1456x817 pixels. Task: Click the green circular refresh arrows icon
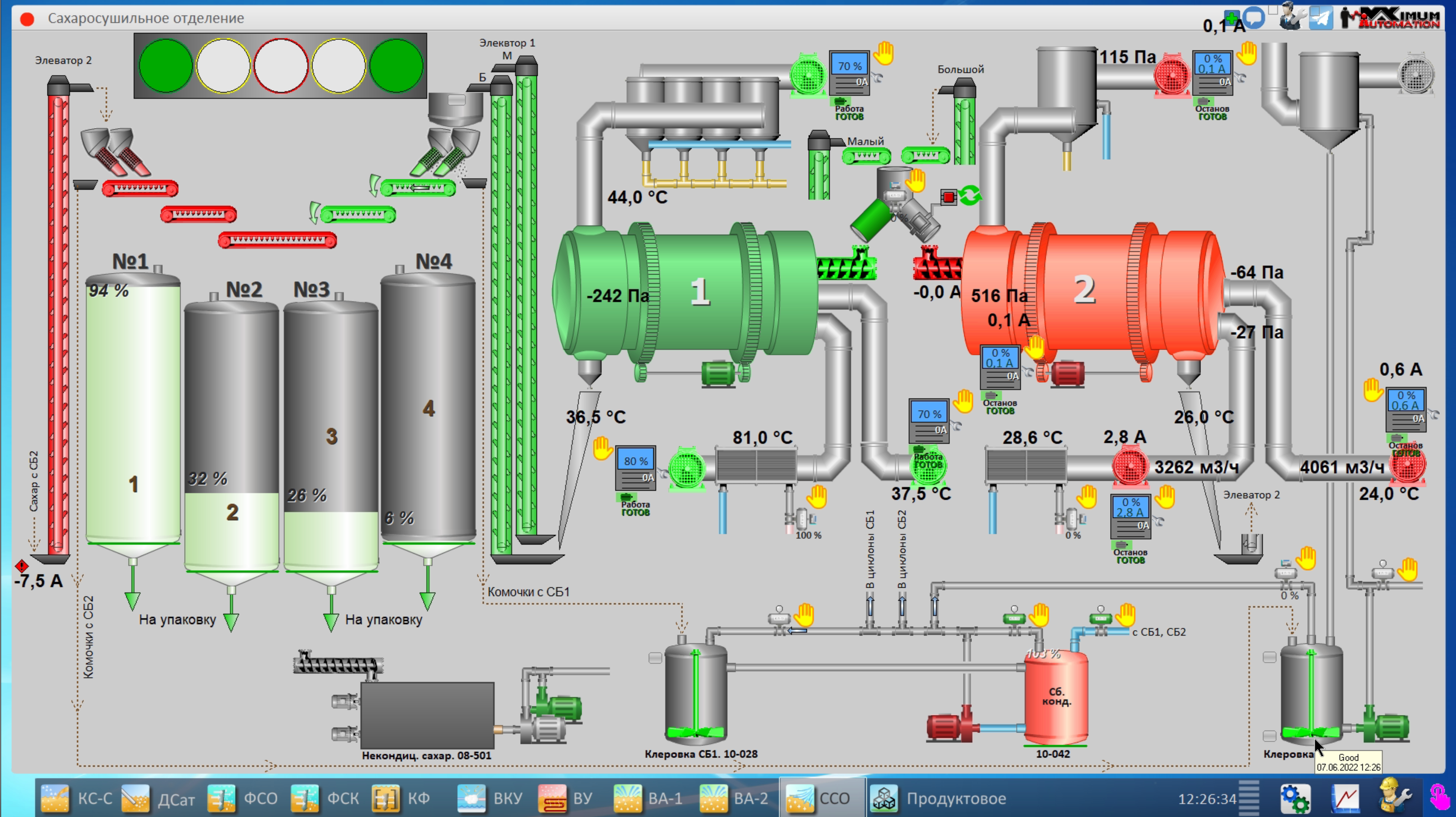pos(970,196)
